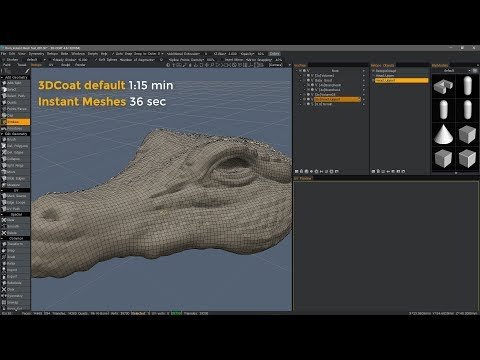Select the highlighted layer in Retopo Objects

coord(401,80)
